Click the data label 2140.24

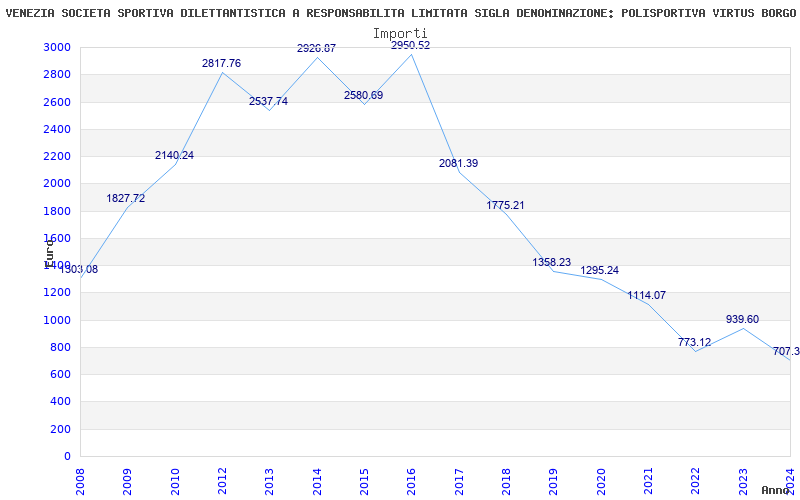[x=174, y=156]
